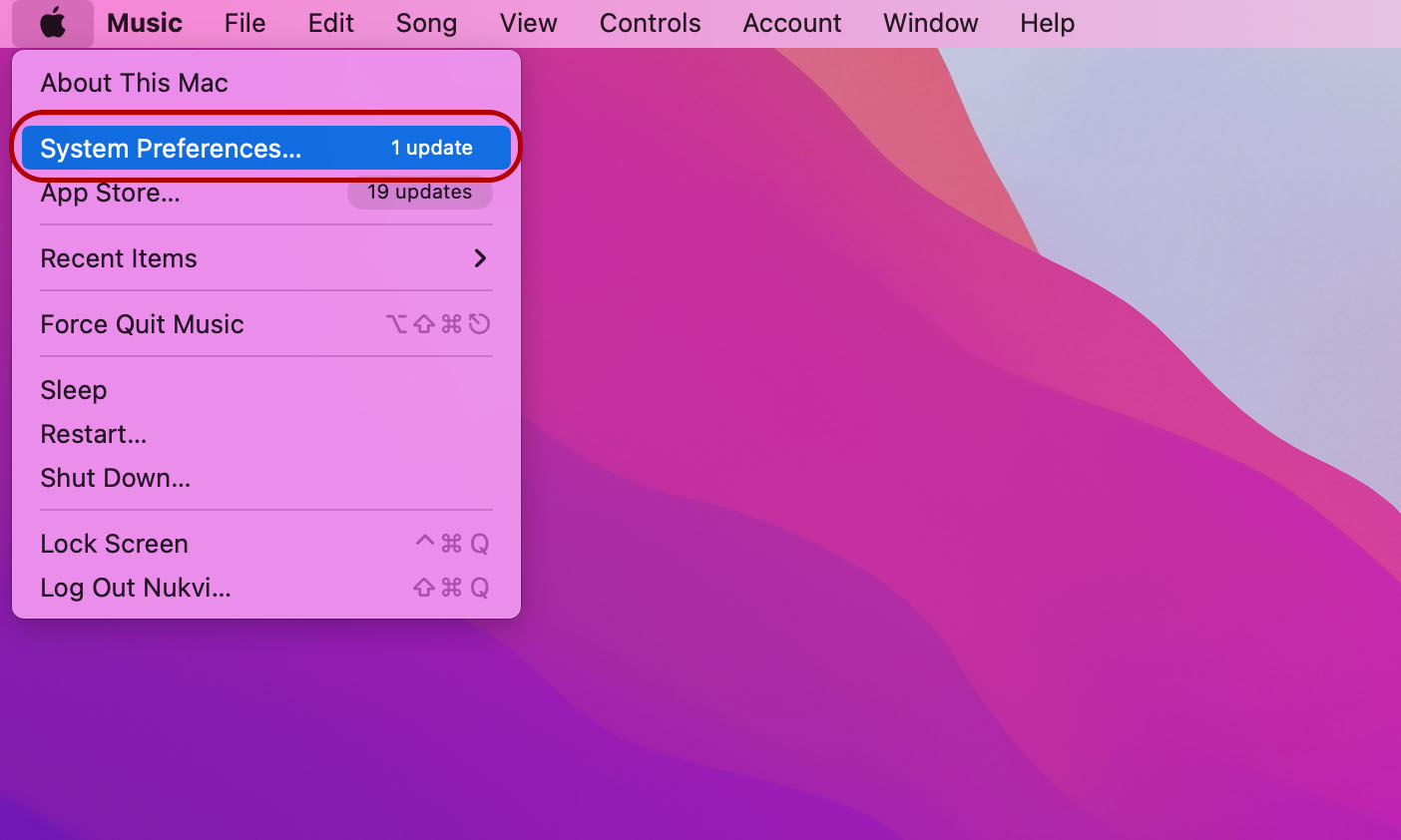Select the Shut Down option
This screenshot has width=1401, height=840.
tap(115, 478)
